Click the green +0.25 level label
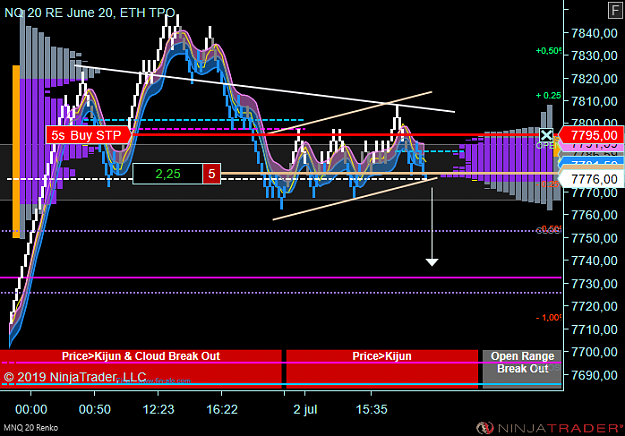This screenshot has width=625, height=436. click(548, 96)
